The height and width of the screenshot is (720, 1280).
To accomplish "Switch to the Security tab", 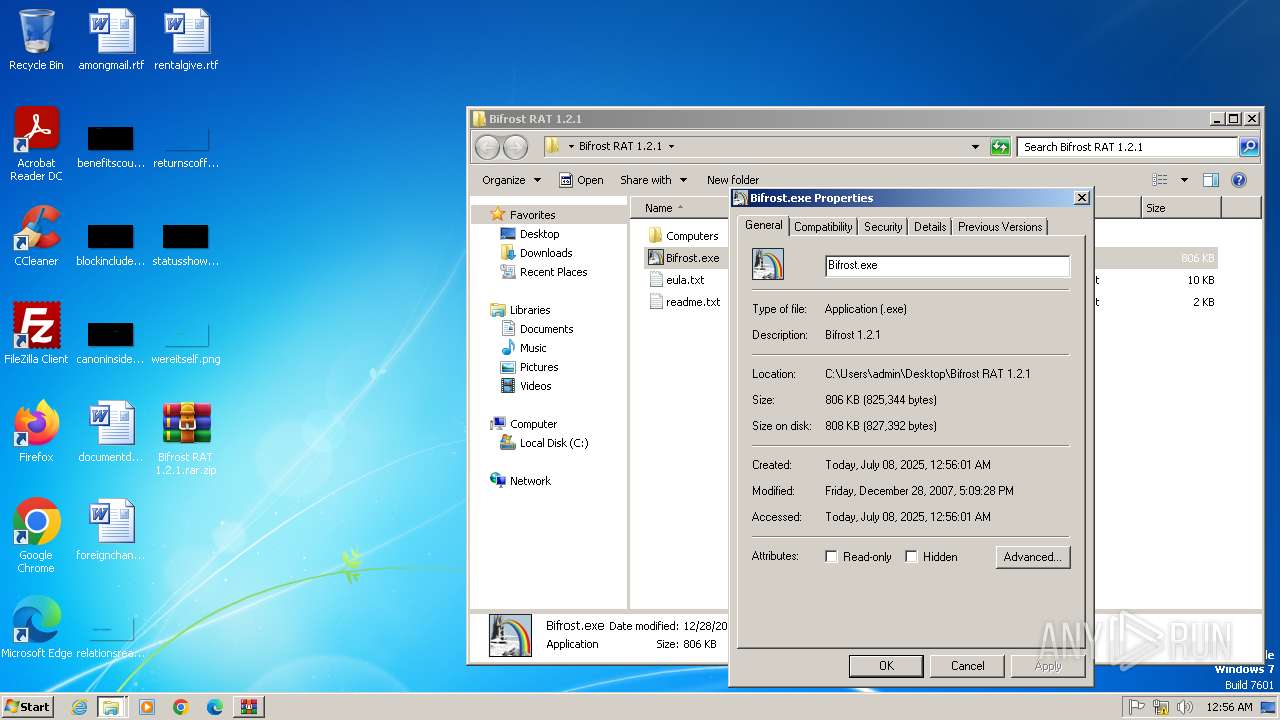I will coord(883,227).
